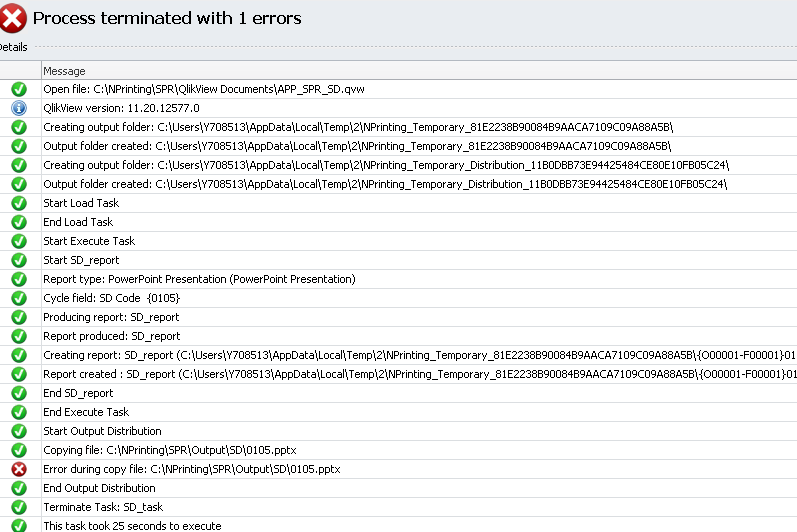Click green check icon beside Start Load Task
Image resolution: width=797 pixels, height=532 pixels.
click(19, 203)
